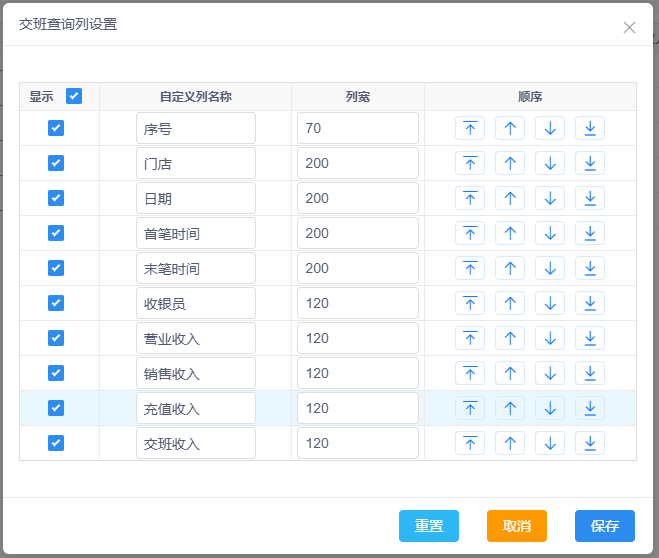Click the 70 width field for 序号
Viewport: 659px width, 558px height.
point(358,128)
